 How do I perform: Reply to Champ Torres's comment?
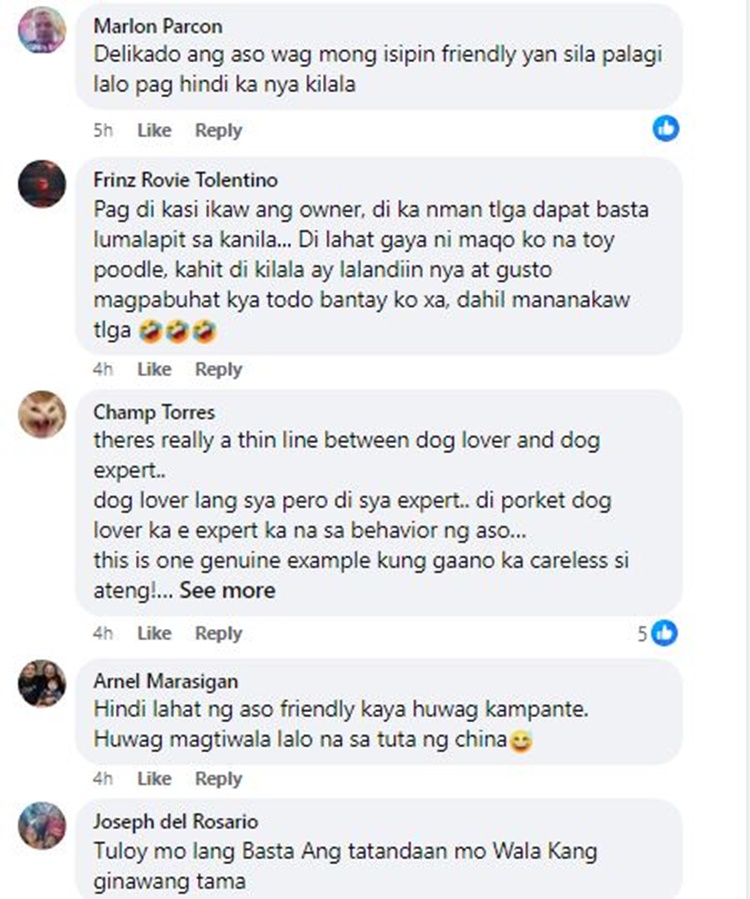(x=218, y=633)
